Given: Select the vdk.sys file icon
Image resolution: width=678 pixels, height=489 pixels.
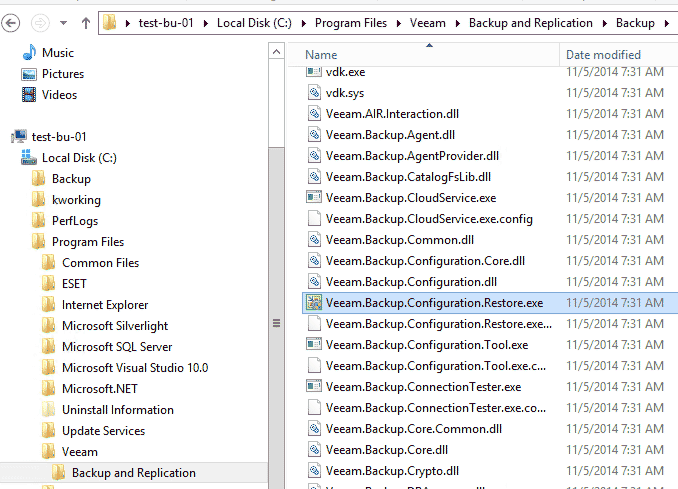Looking at the screenshot, I should click(x=314, y=93).
